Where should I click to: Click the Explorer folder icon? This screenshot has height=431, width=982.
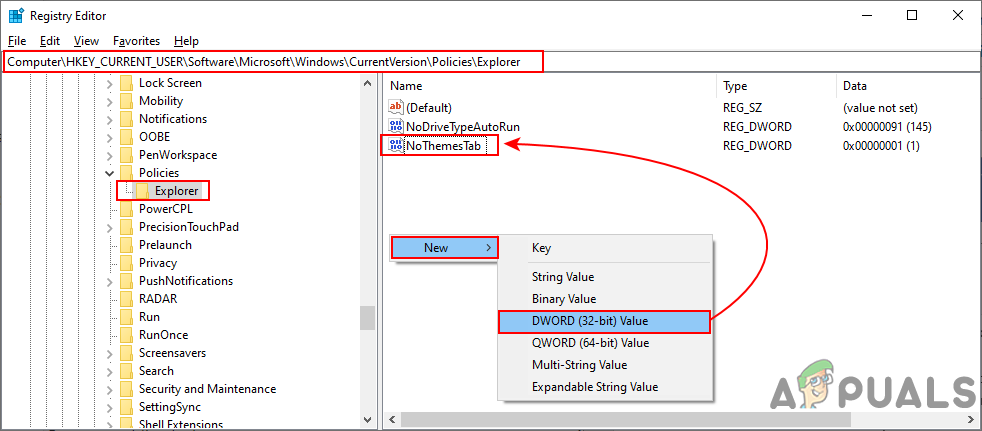pyautogui.click(x=143, y=191)
